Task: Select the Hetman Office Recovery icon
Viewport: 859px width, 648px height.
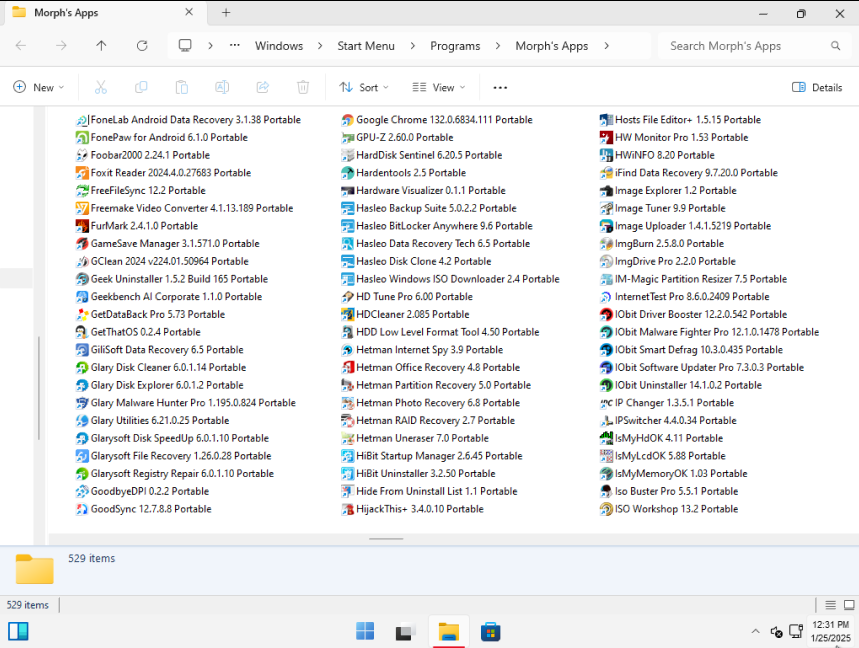Action: 347,368
